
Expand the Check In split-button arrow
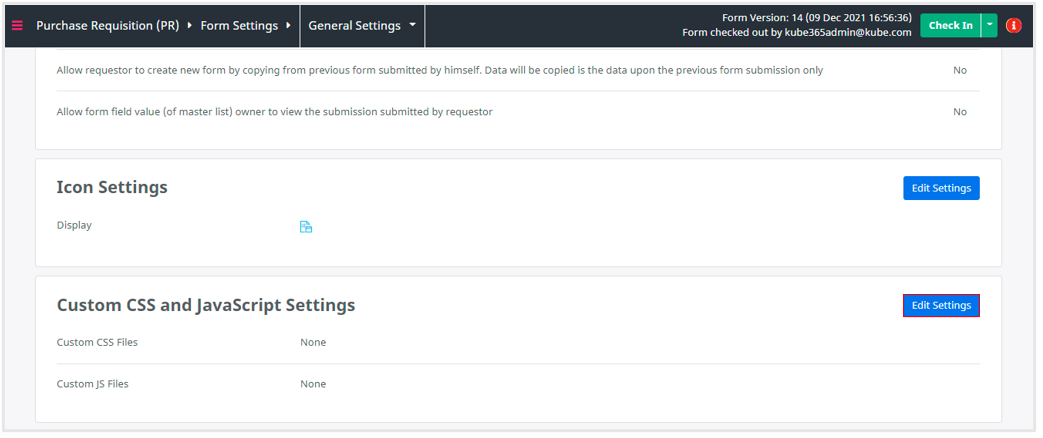pyautogui.click(x=989, y=25)
